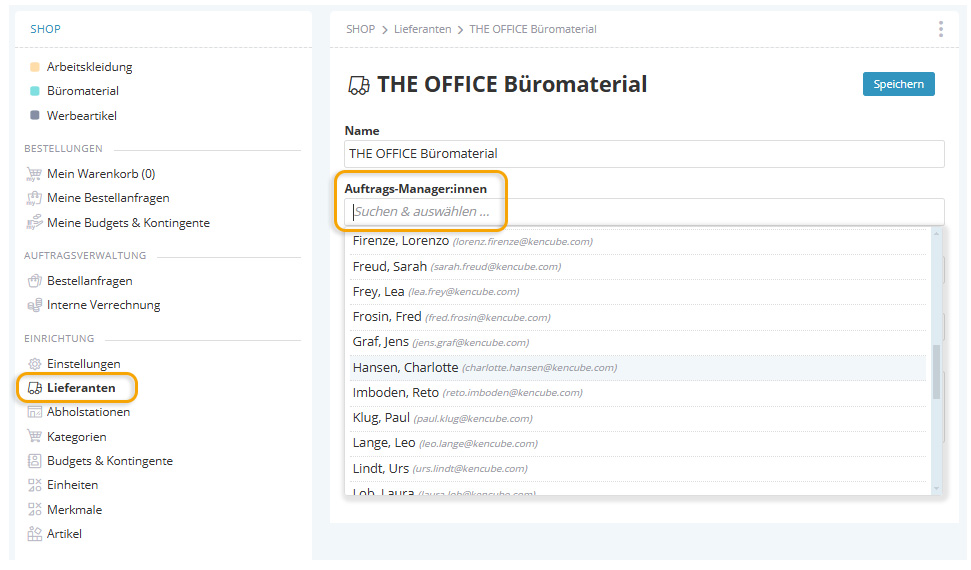Select Freud, Sarah from the list
Image resolution: width=971 pixels, height=570 pixels.
click(638, 266)
